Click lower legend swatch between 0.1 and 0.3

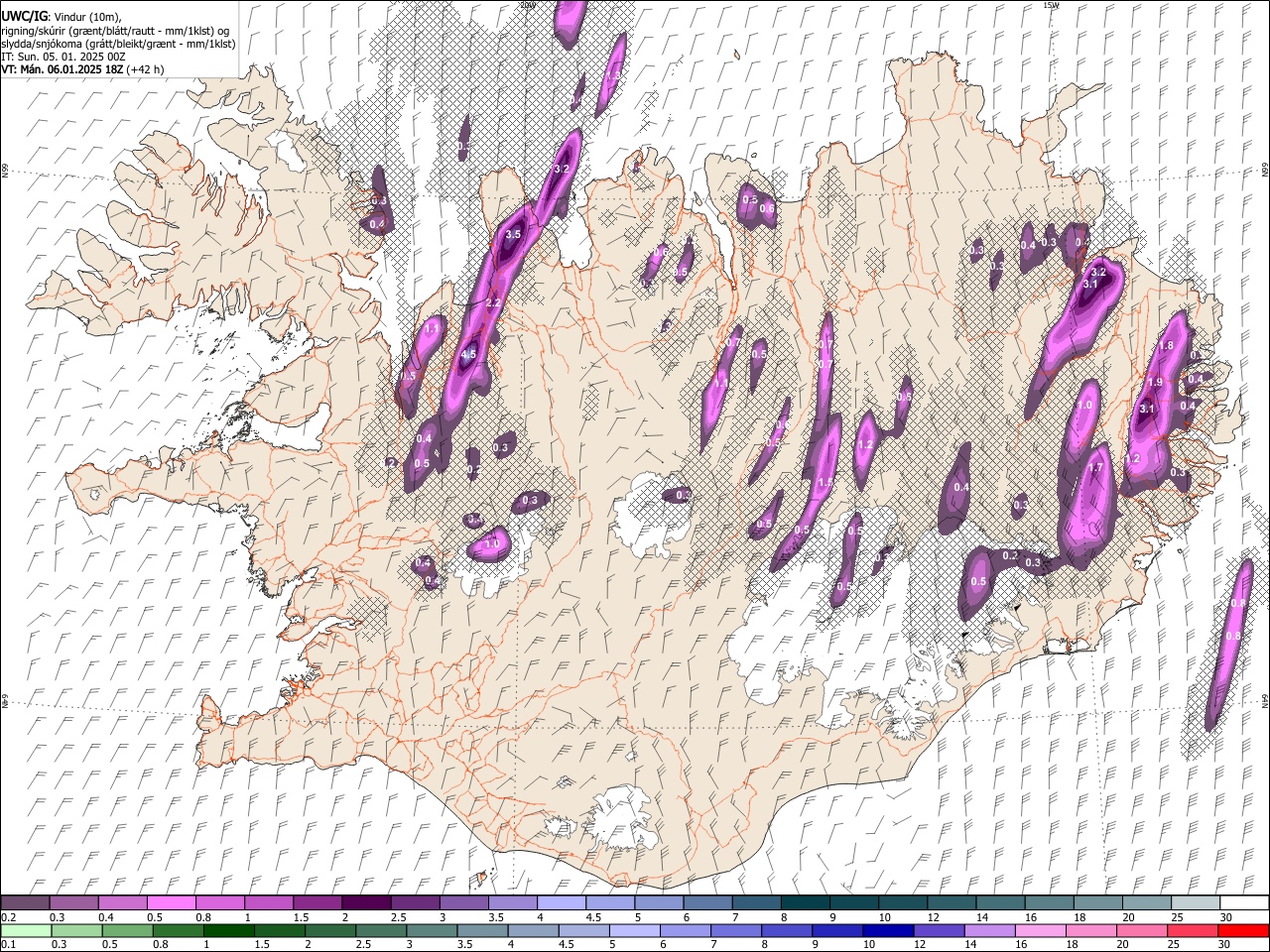pyautogui.click(x=26, y=930)
